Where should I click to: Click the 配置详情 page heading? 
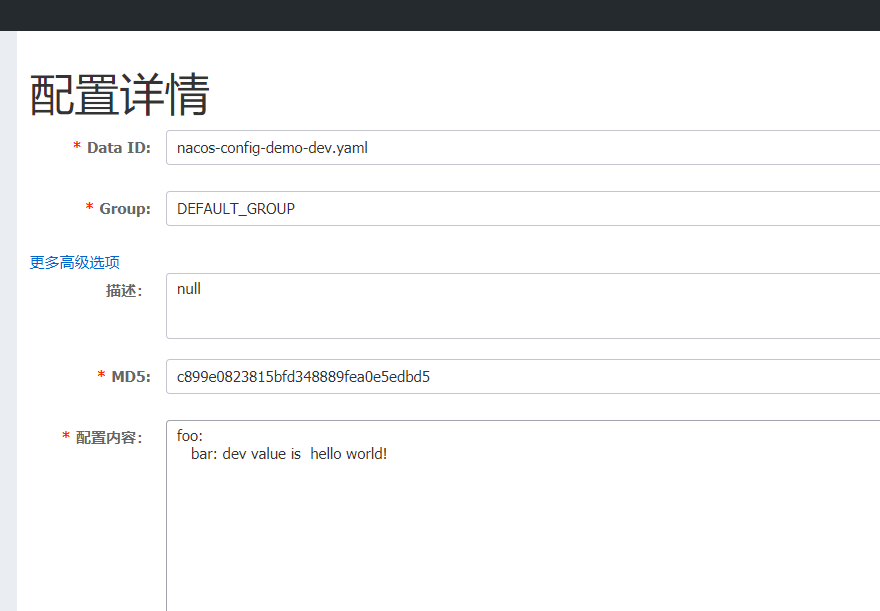[x=120, y=95]
